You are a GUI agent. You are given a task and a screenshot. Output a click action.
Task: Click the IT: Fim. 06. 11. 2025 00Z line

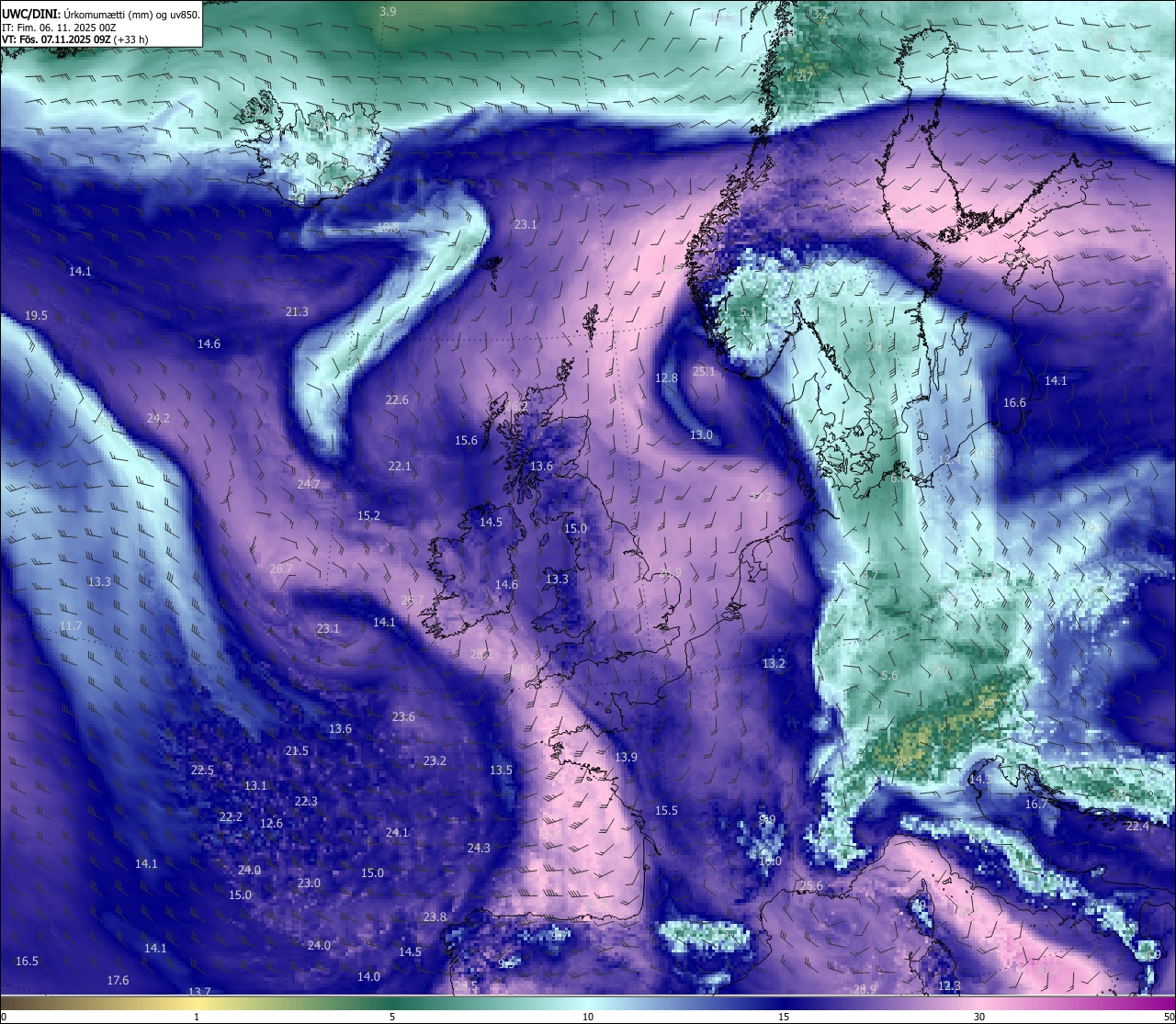pyautogui.click(x=59, y=28)
